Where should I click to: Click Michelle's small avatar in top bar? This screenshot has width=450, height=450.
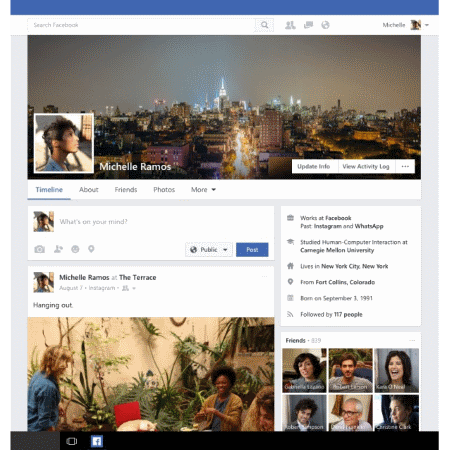pos(415,25)
